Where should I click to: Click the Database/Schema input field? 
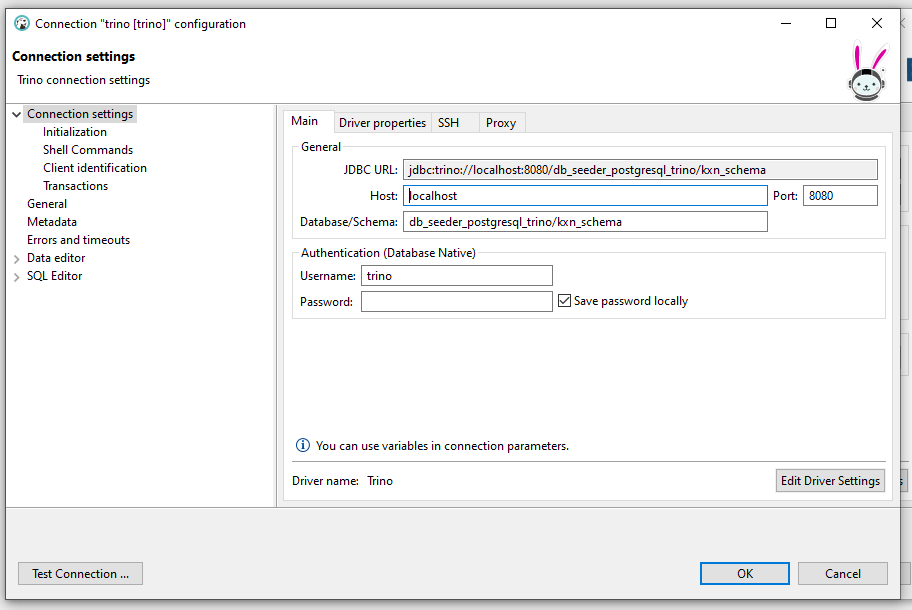(x=585, y=222)
